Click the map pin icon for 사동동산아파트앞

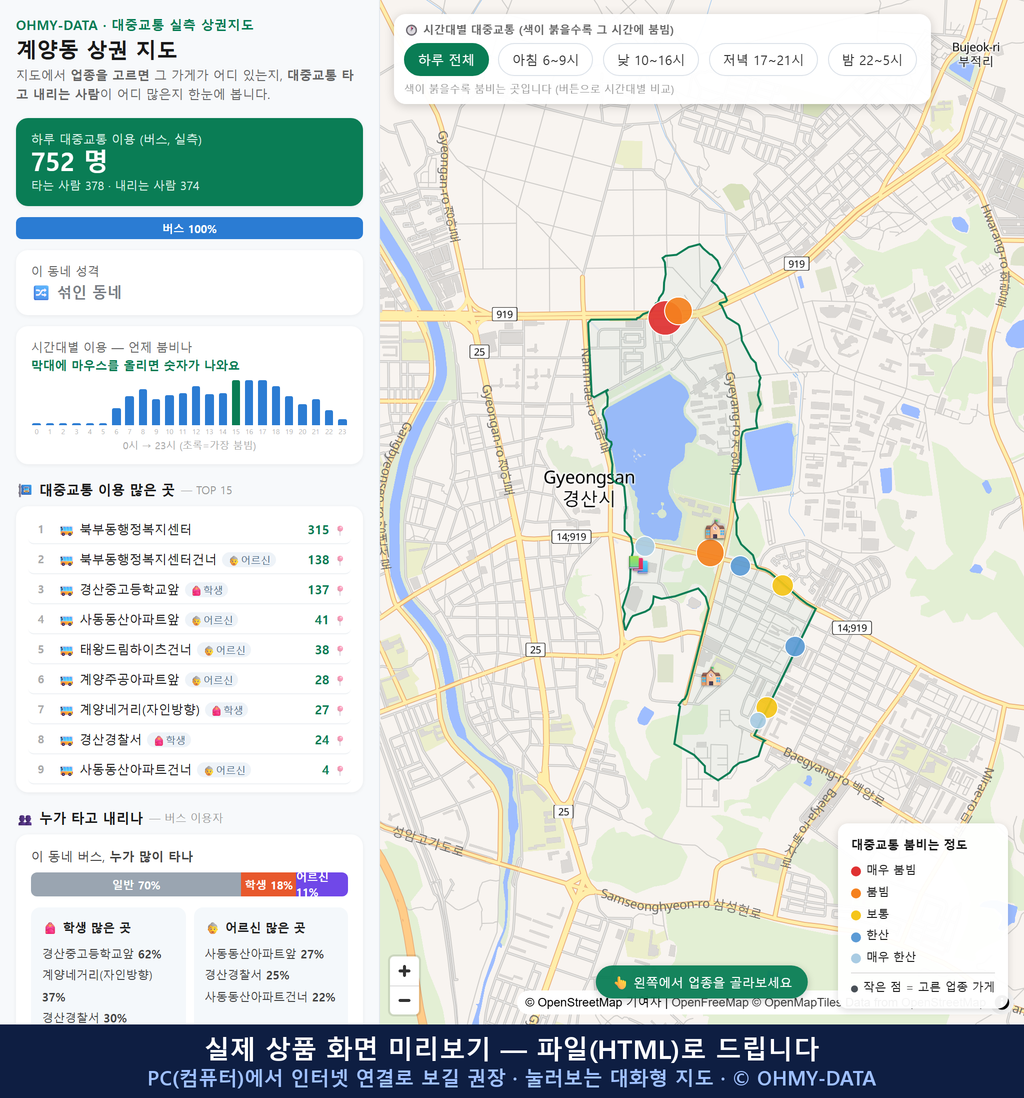340,620
